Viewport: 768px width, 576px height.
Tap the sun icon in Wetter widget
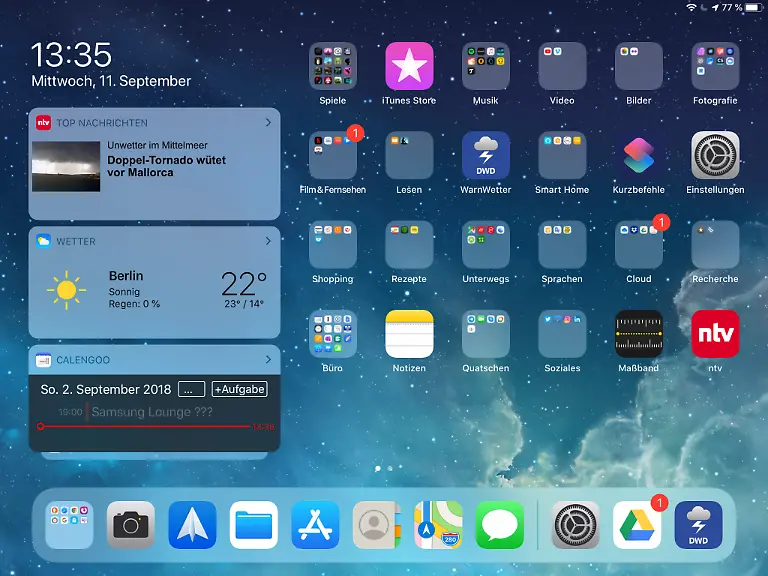tap(66, 290)
